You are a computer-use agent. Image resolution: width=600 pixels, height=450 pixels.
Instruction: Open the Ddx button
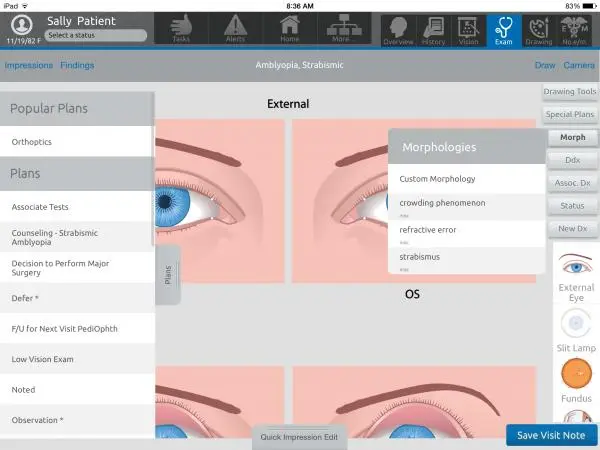click(x=572, y=160)
